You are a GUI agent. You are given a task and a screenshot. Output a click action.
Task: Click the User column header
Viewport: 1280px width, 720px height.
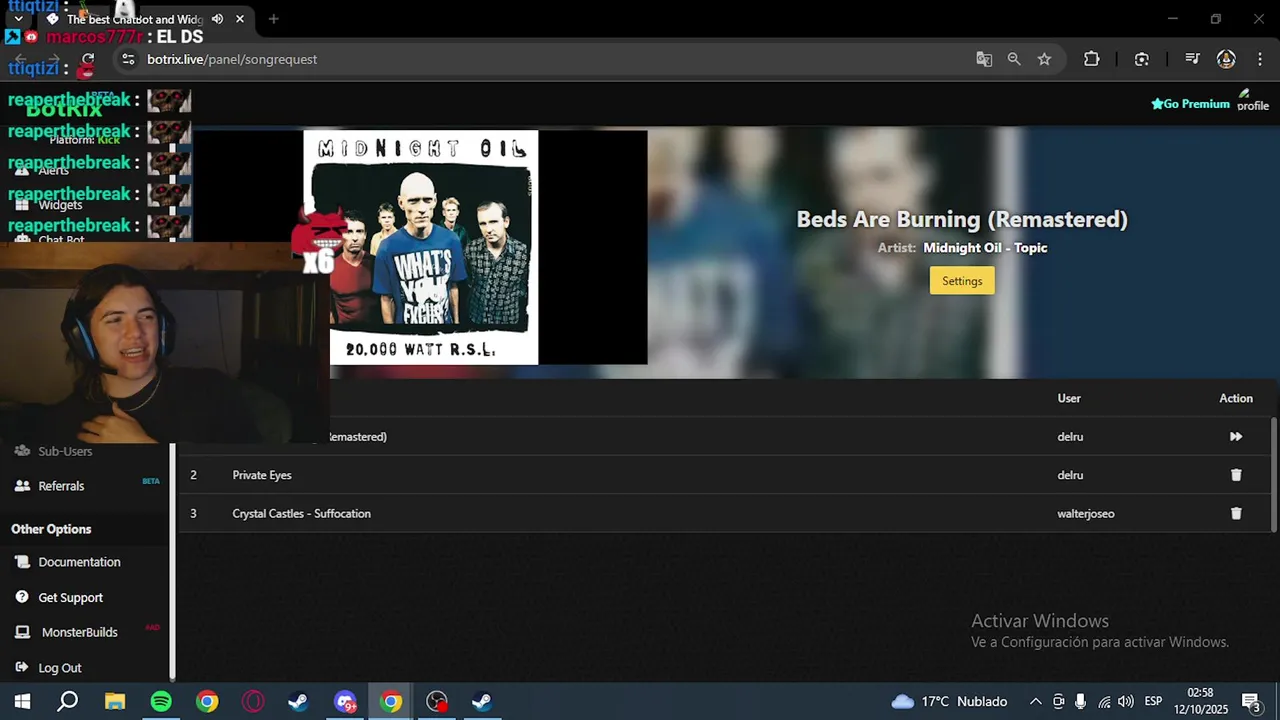pos(1069,398)
